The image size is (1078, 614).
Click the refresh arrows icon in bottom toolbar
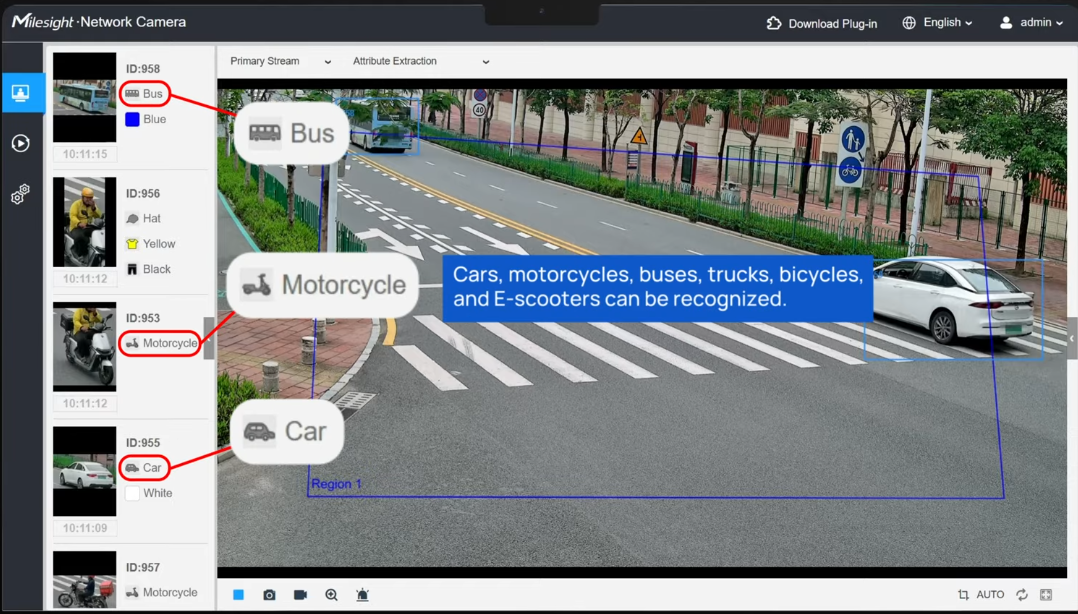click(1022, 595)
